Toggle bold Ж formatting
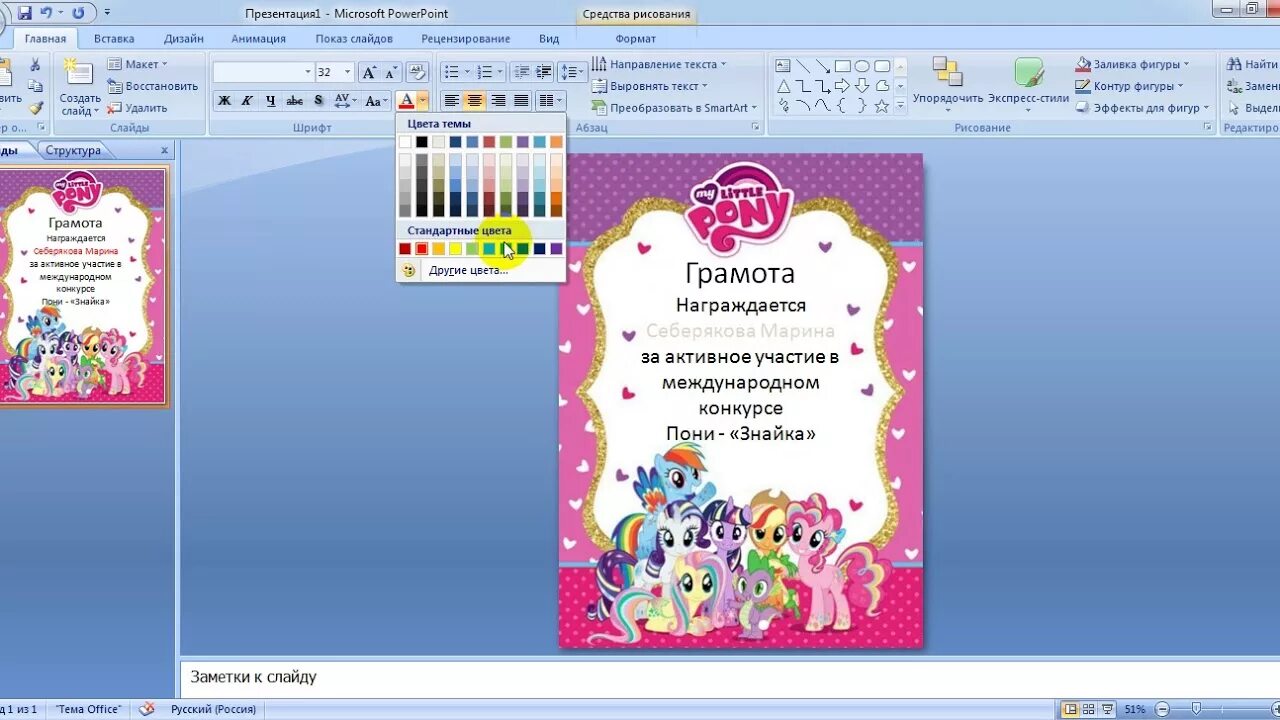 (x=224, y=101)
